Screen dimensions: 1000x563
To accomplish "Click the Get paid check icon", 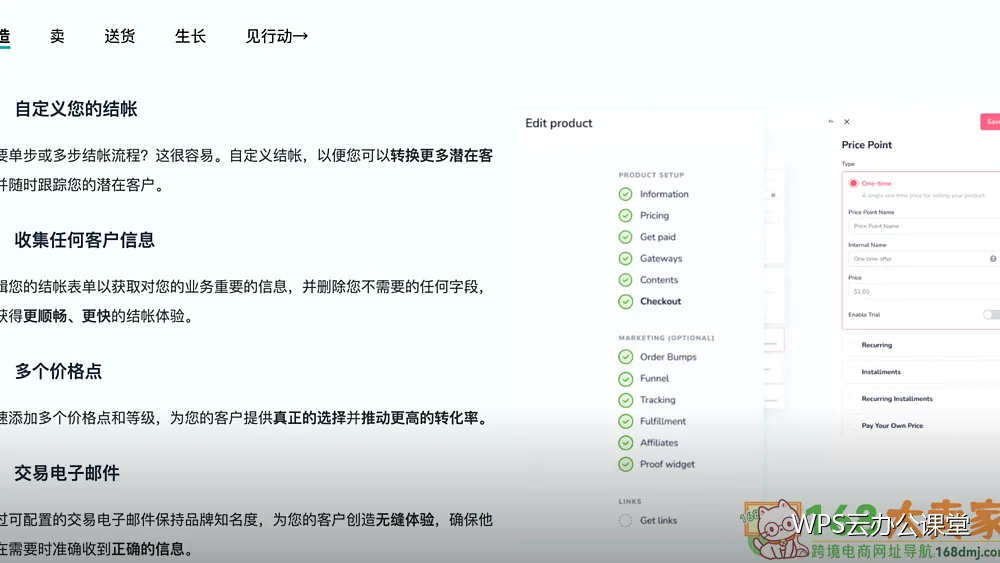I will (x=625, y=237).
